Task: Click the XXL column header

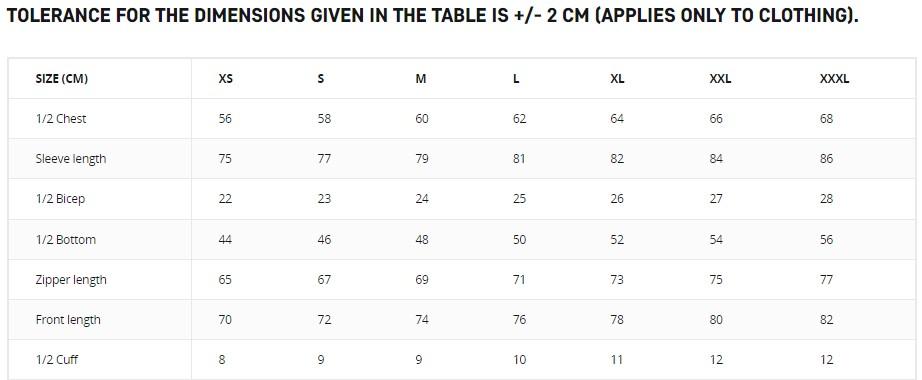Action: point(720,79)
